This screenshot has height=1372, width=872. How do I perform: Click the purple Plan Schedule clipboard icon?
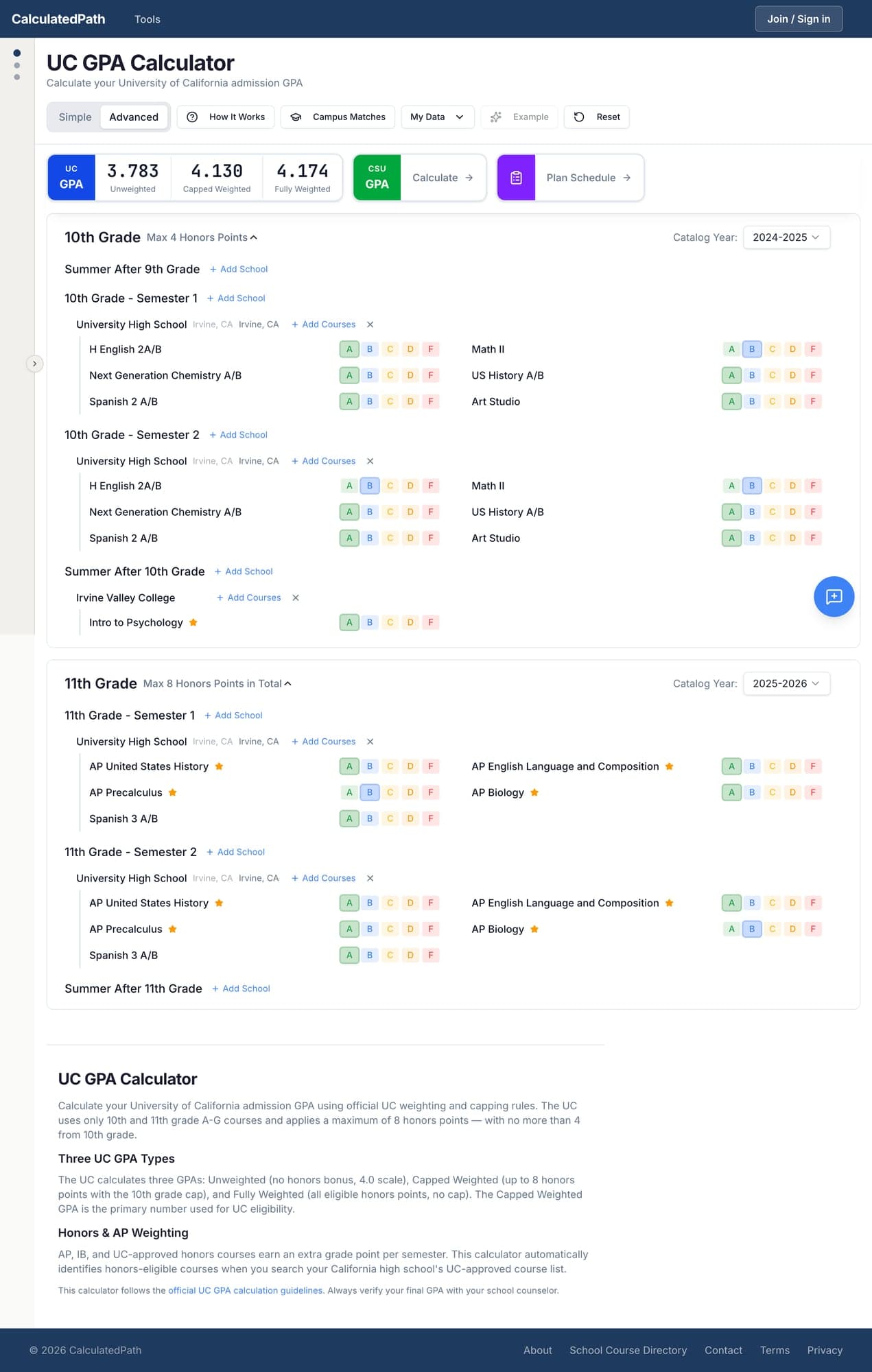coord(516,178)
